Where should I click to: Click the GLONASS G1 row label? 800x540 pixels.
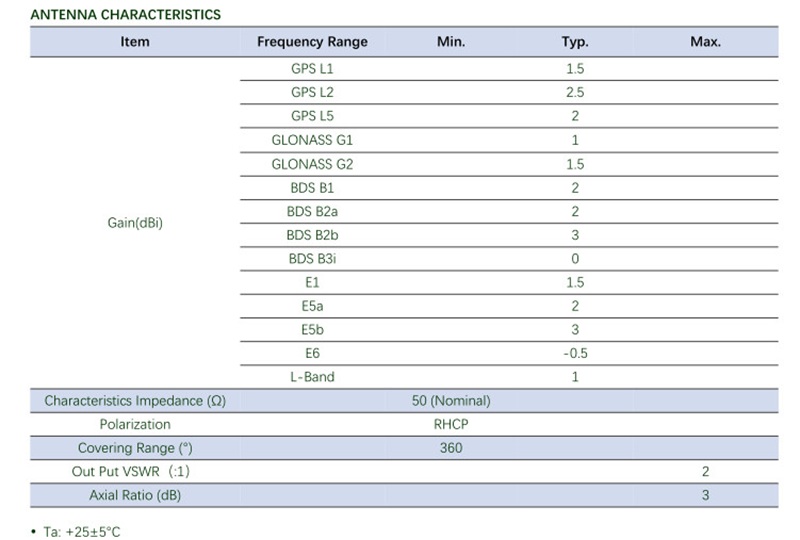pos(312,140)
